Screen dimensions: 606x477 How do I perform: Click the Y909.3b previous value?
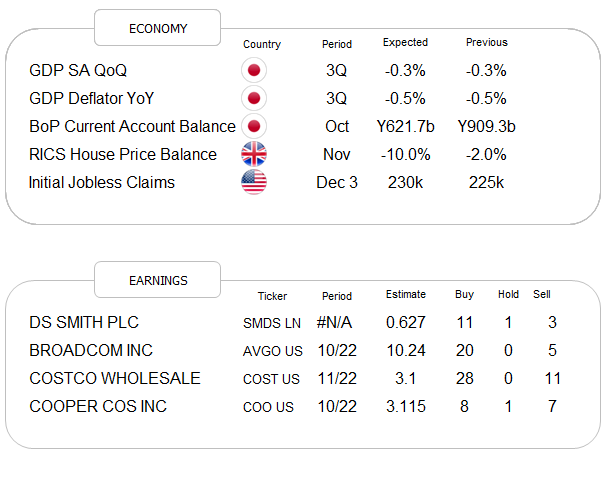point(487,126)
